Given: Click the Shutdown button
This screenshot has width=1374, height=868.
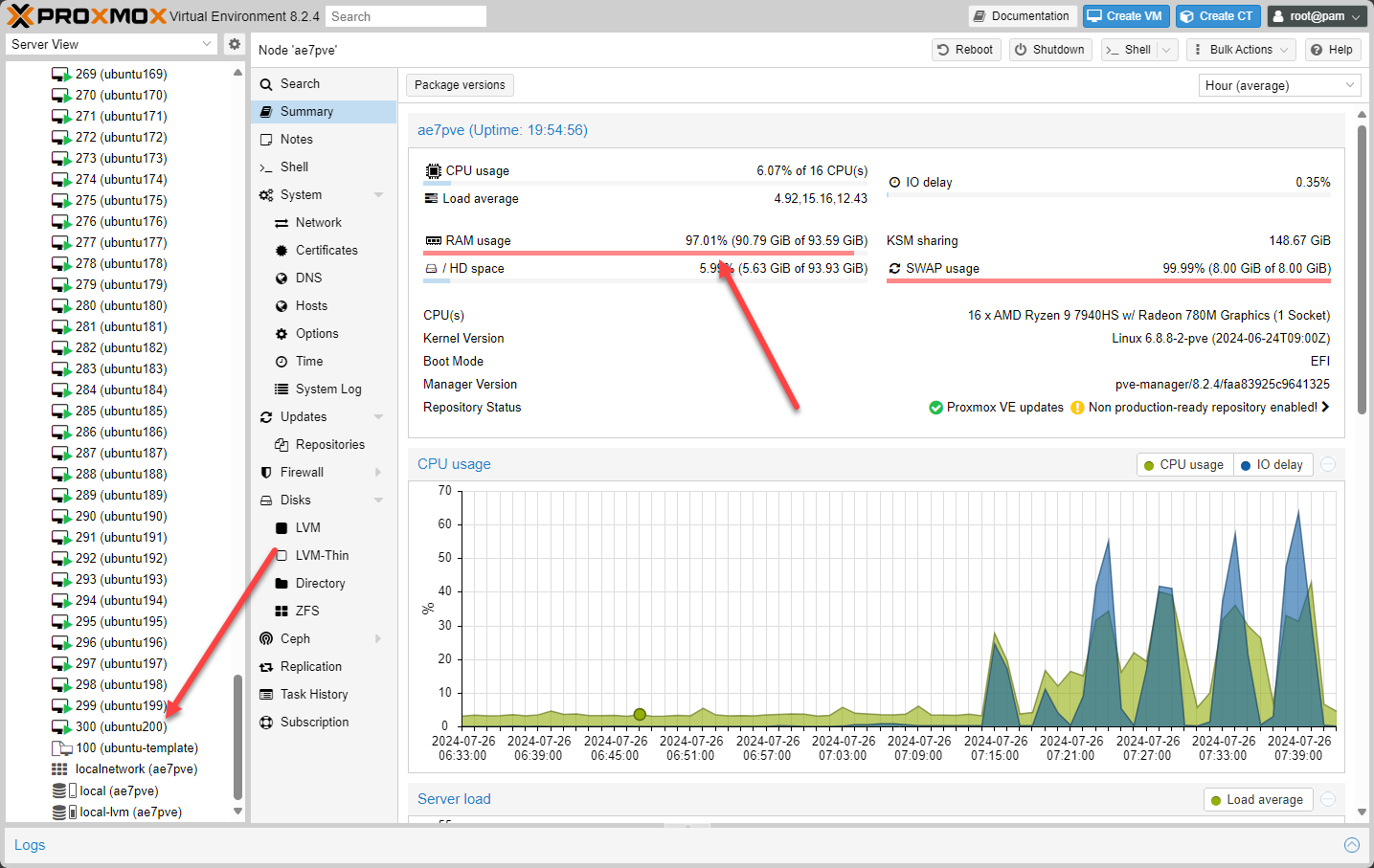Looking at the screenshot, I should pos(1050,50).
